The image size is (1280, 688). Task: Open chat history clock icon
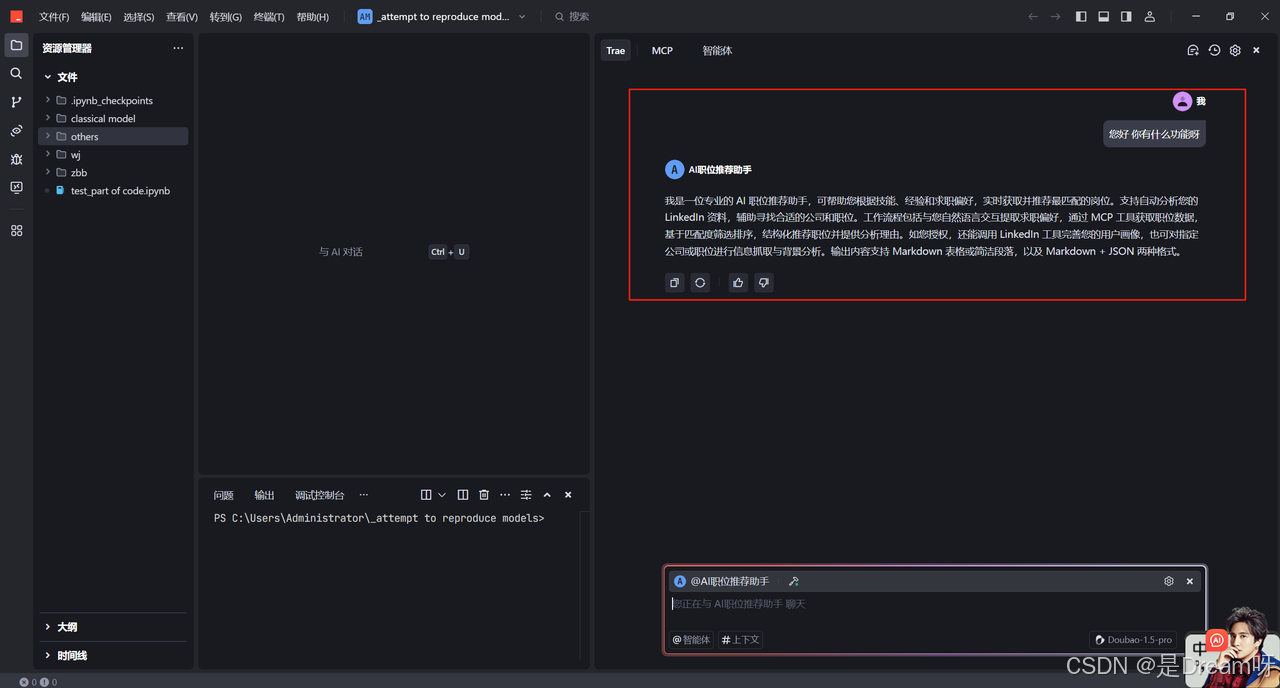[x=1214, y=50]
